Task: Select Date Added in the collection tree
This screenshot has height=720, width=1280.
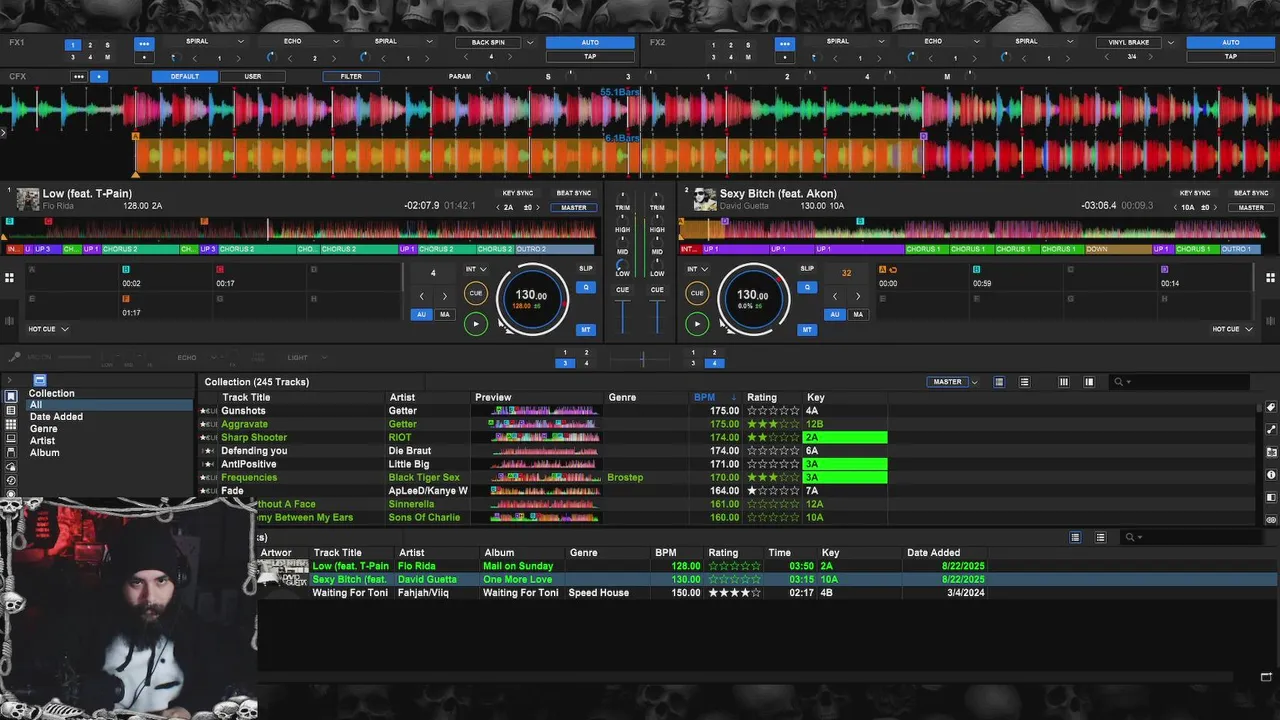Action: (x=56, y=417)
